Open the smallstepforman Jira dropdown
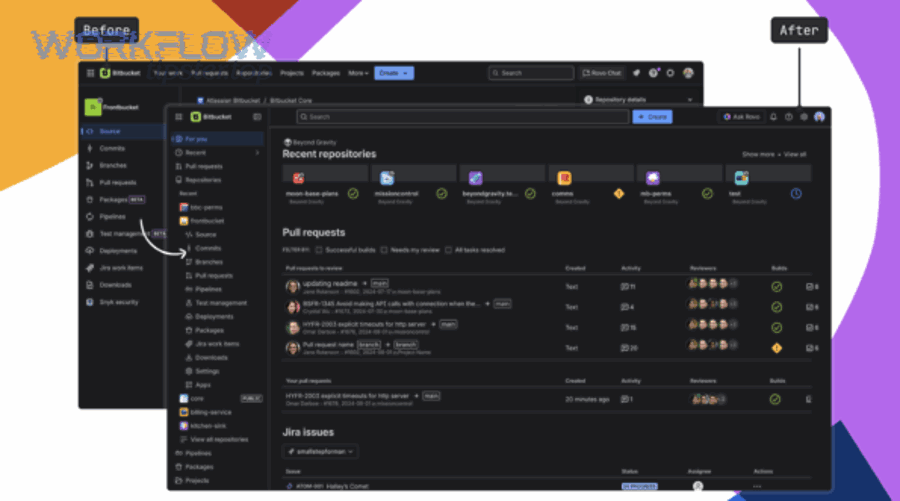Viewport: 900px width, 501px height. 321,451
